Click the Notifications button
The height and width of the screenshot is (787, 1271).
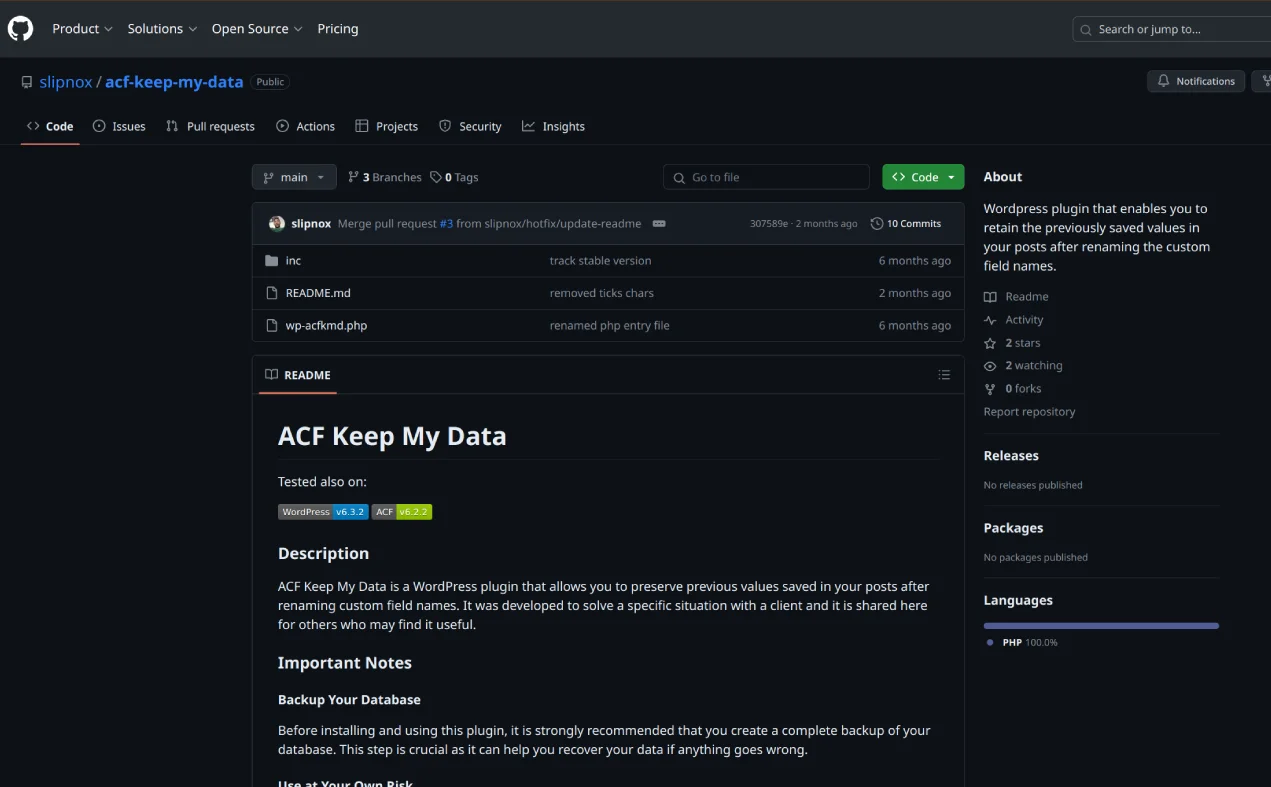click(x=1196, y=81)
